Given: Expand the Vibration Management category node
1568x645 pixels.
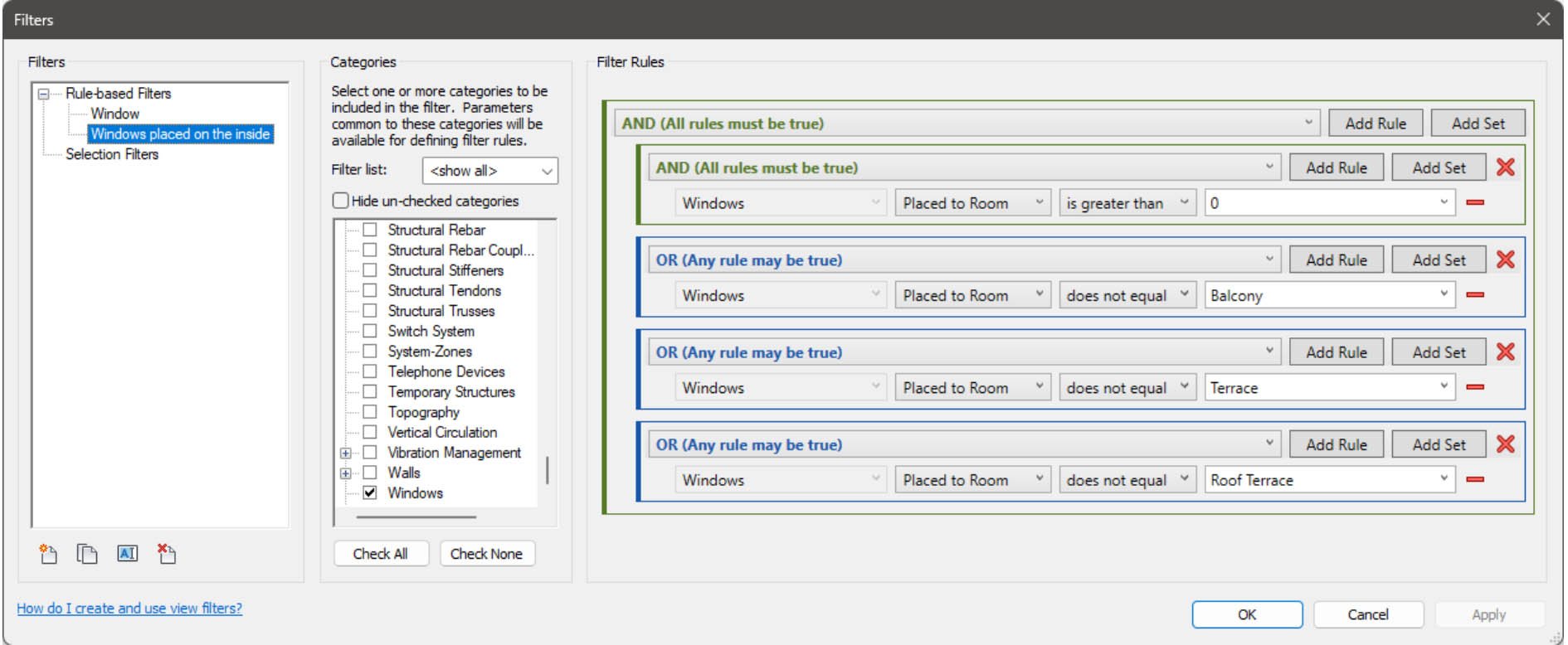Looking at the screenshot, I should coord(345,453).
